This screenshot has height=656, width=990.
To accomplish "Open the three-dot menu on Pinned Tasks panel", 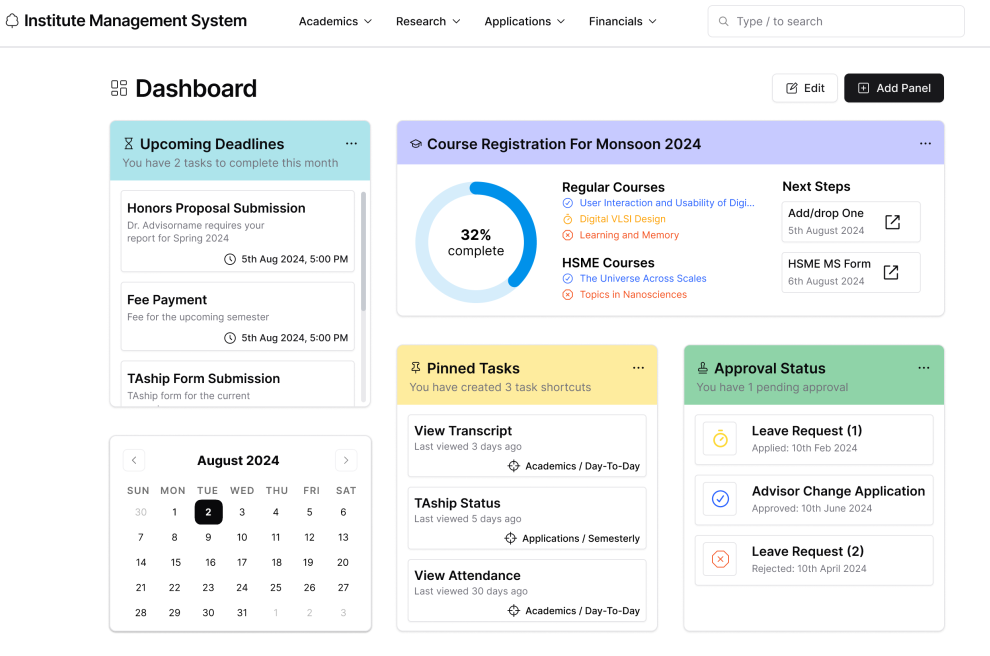I will click(638, 368).
